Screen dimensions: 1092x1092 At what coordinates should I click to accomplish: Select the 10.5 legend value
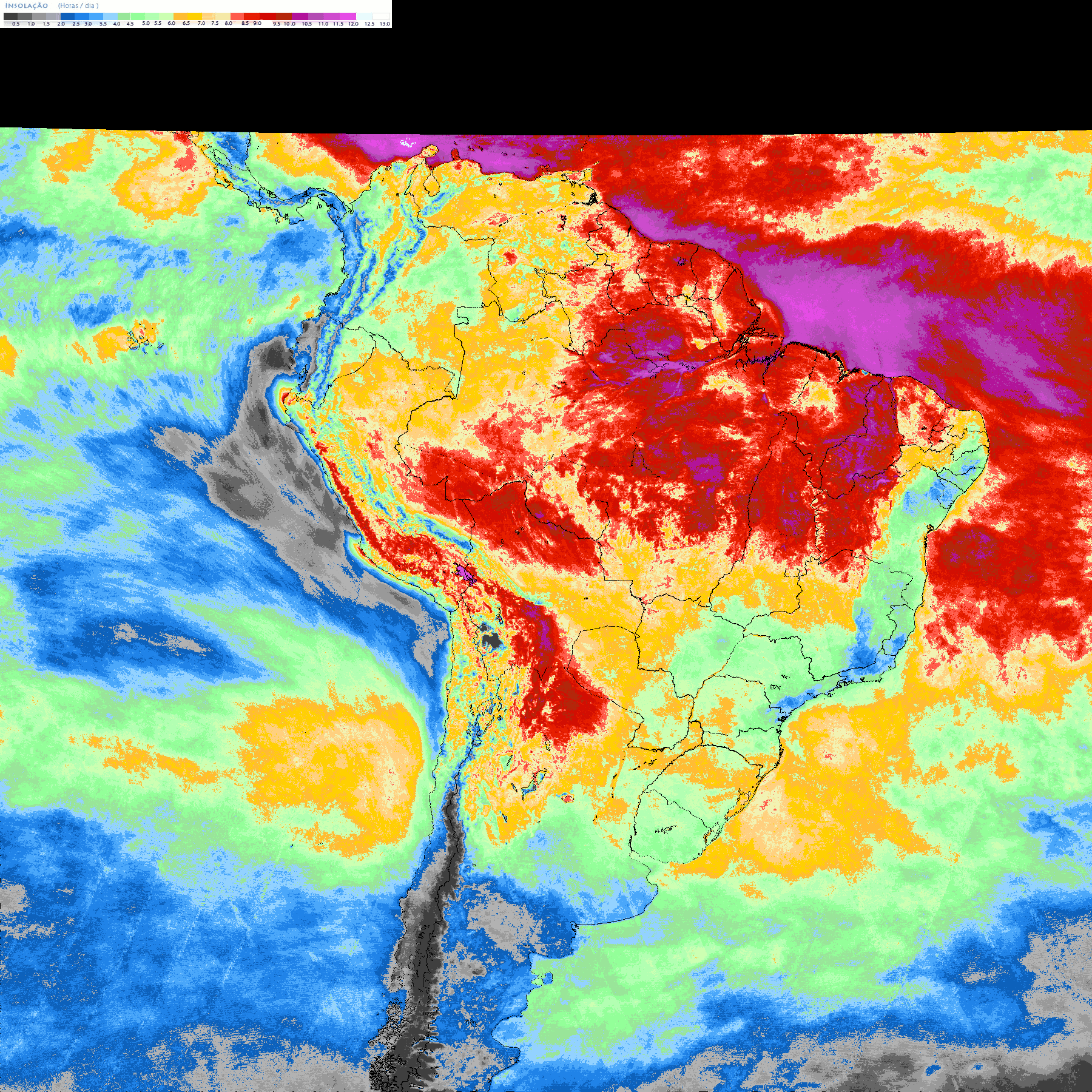tap(307, 24)
